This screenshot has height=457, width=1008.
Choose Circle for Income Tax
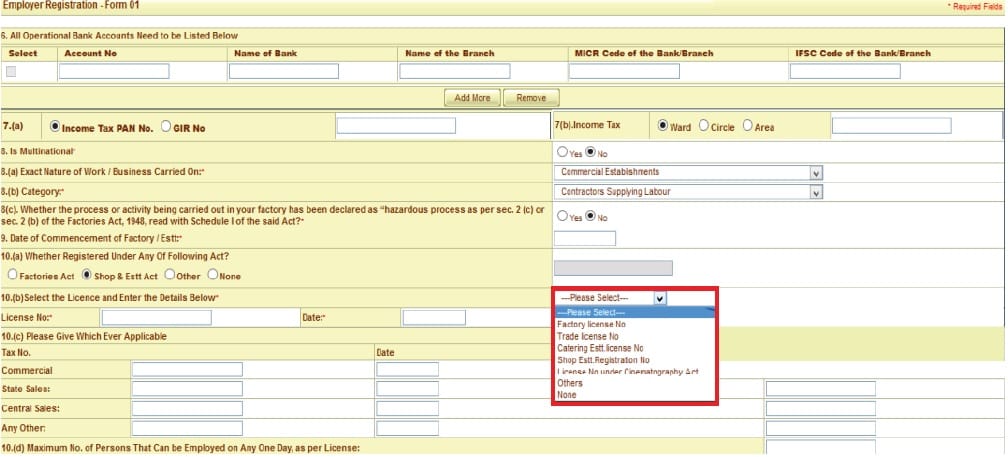click(x=704, y=127)
